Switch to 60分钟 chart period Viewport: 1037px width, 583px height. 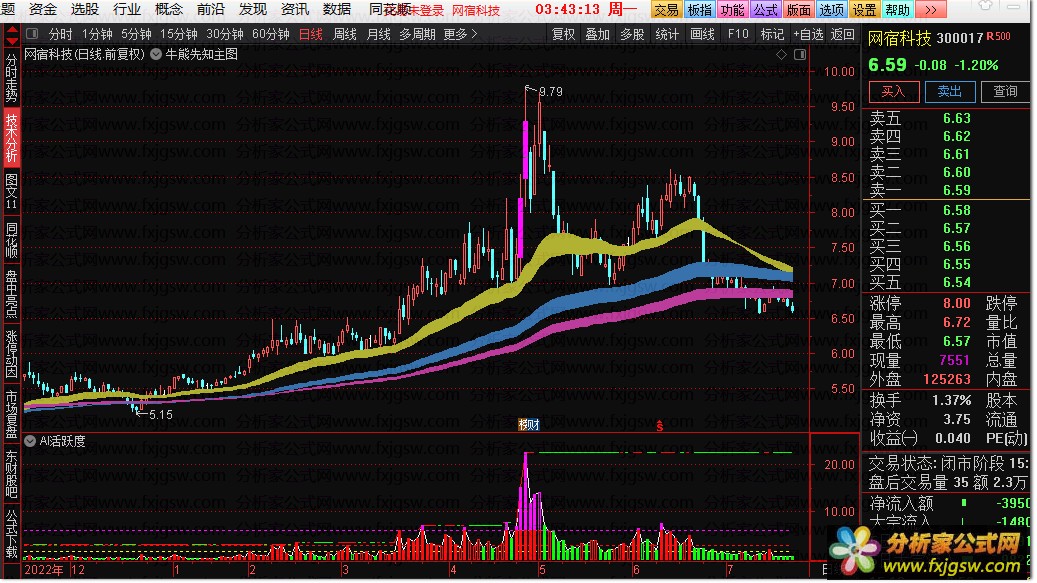click(x=271, y=34)
